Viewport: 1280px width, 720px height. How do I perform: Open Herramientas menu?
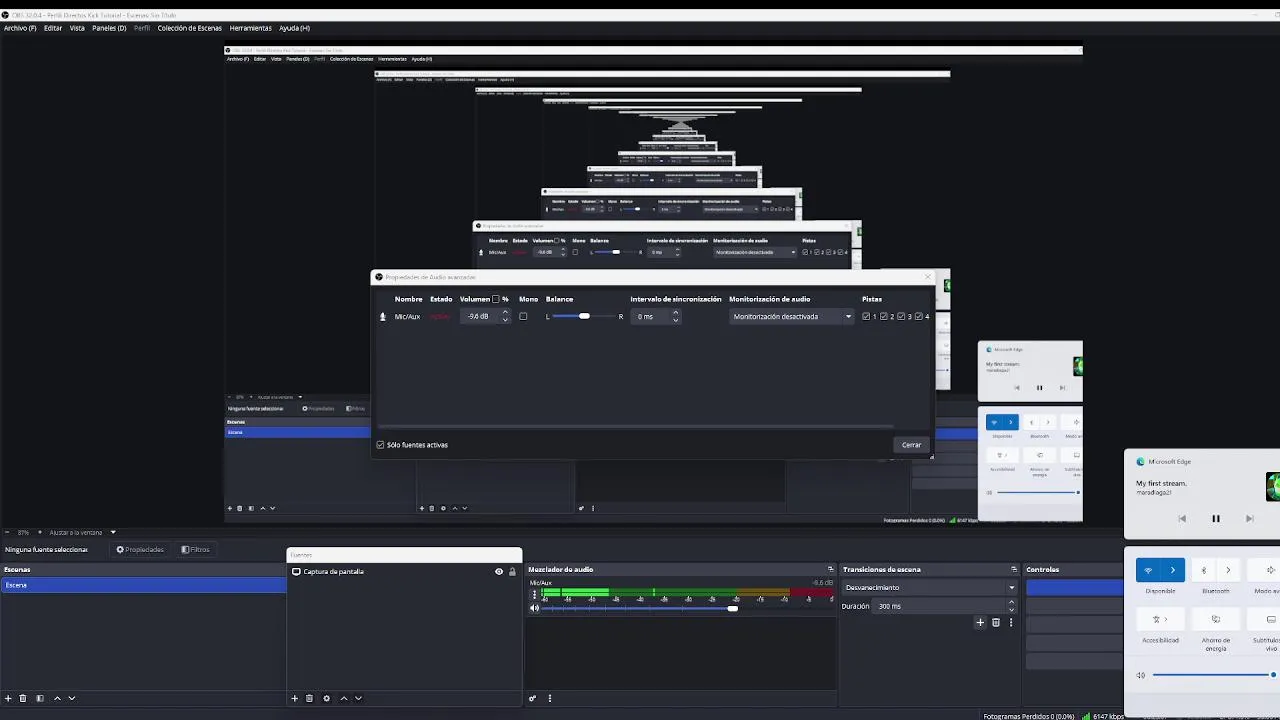point(250,28)
